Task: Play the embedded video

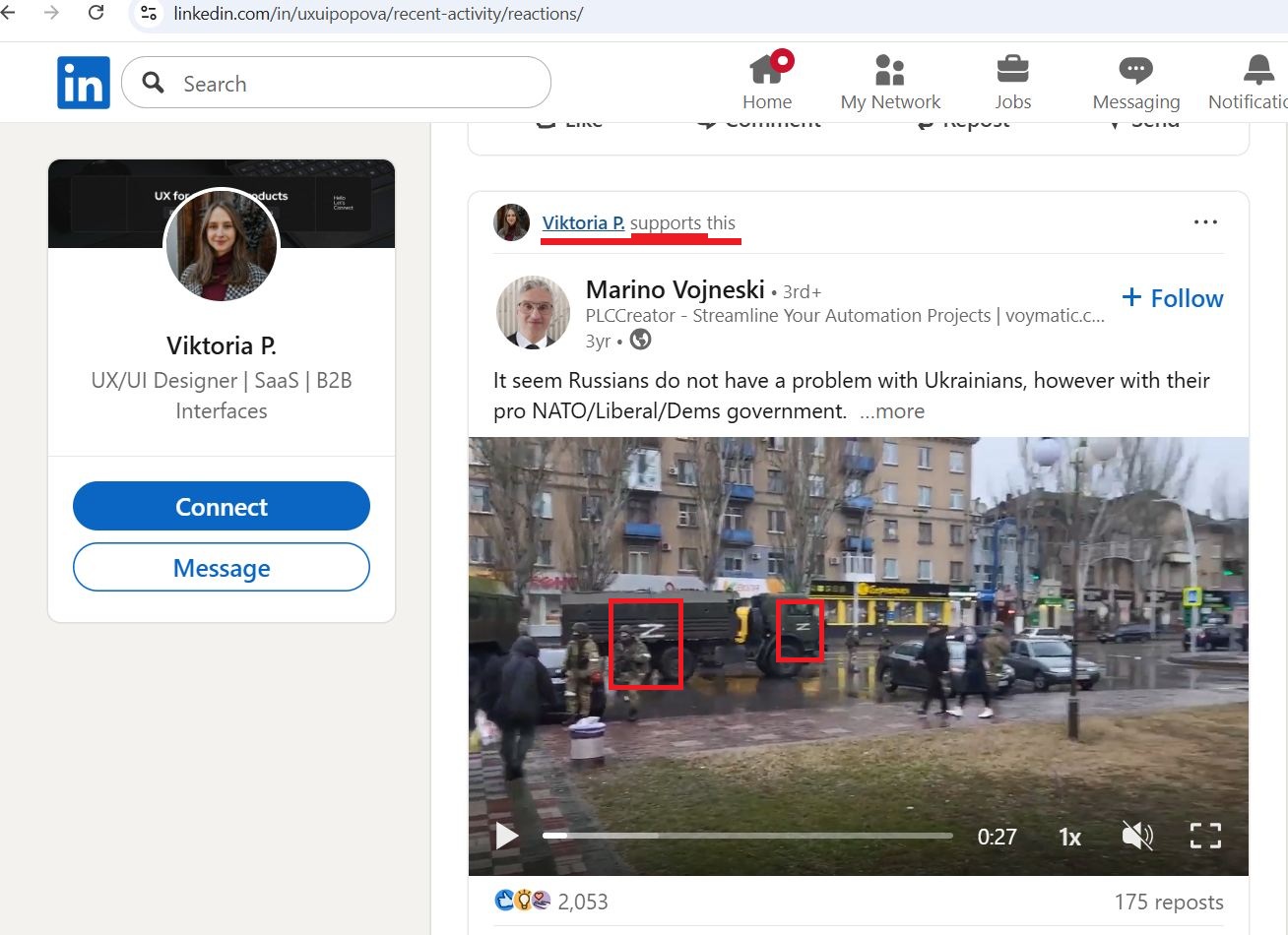Action: click(506, 836)
